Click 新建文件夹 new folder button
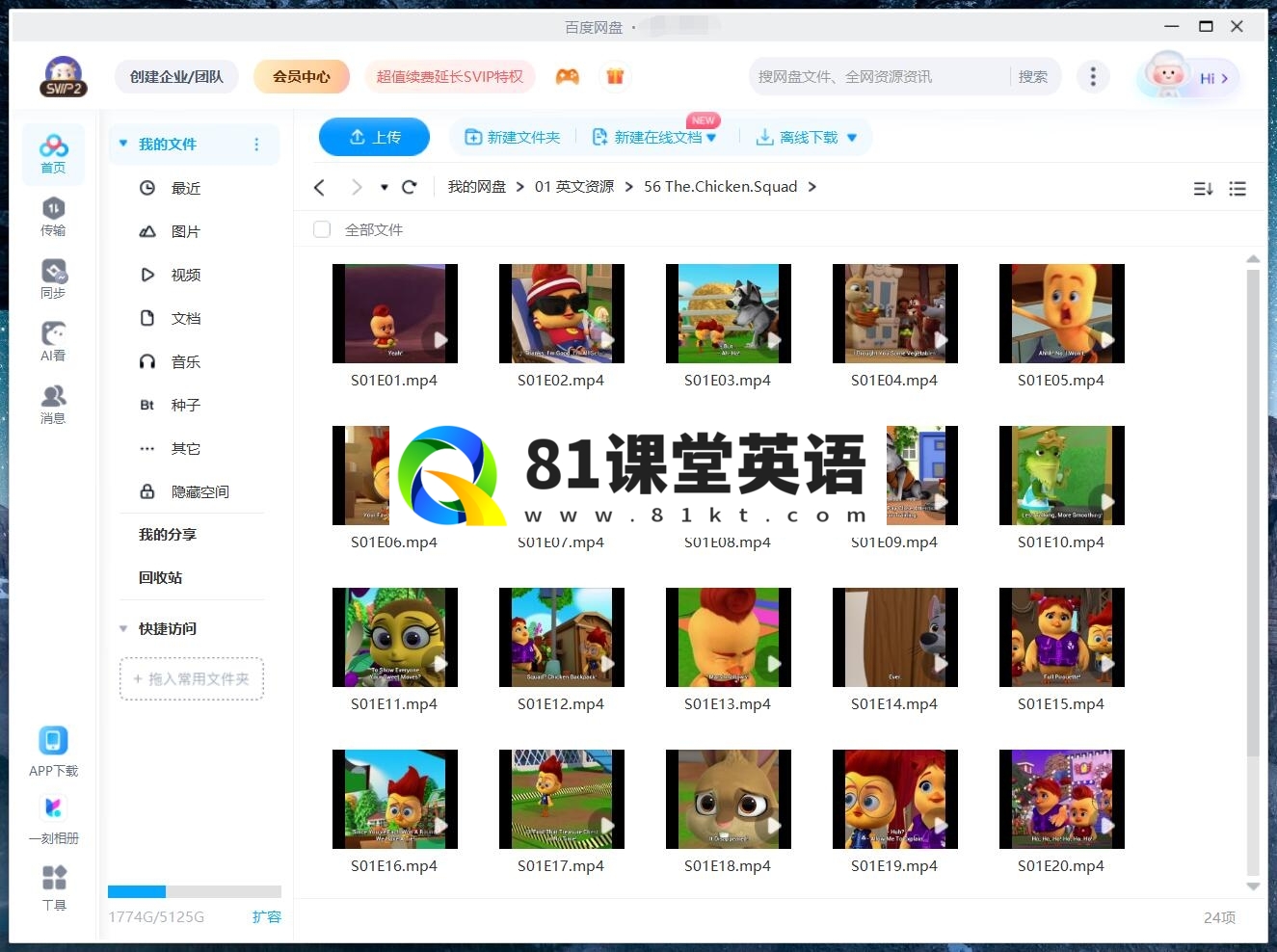Screen dimensions: 1277x952 (513, 137)
